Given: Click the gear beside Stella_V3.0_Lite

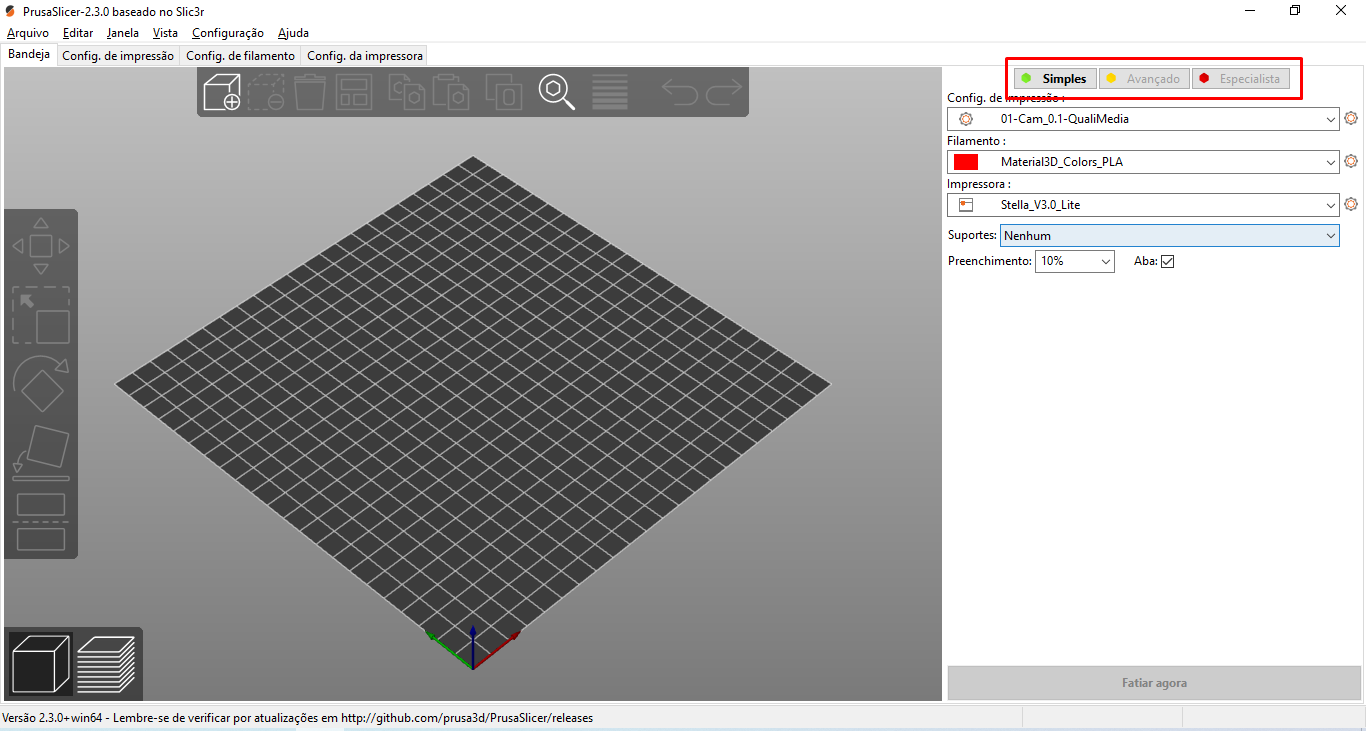Looking at the screenshot, I should [x=1351, y=204].
